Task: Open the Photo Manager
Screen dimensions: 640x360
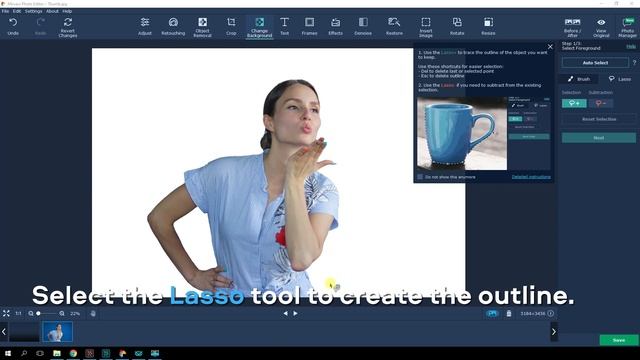Action: 628,27
